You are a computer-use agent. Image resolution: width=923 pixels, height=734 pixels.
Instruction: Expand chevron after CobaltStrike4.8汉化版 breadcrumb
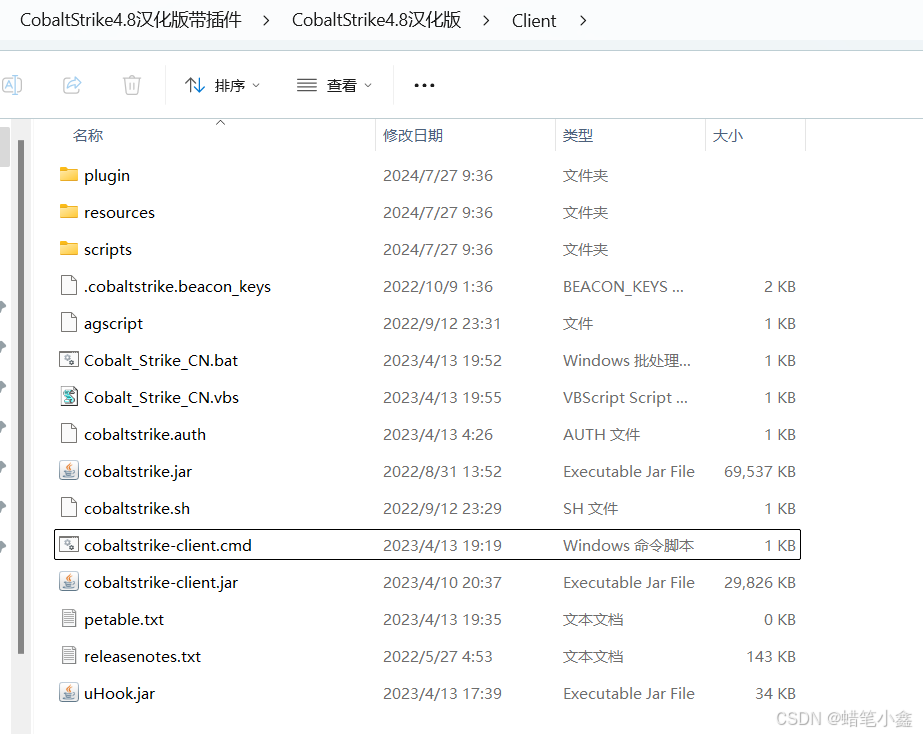pos(486,21)
